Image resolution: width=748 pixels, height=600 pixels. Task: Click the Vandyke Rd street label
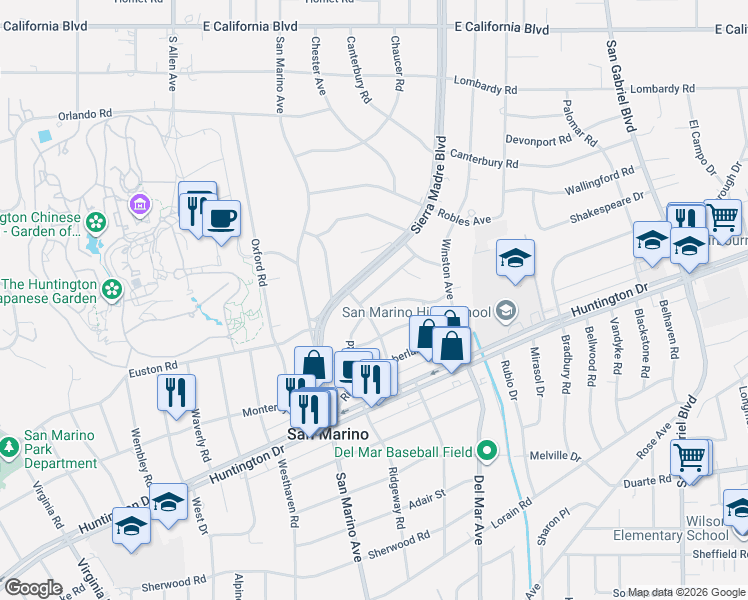[x=616, y=346]
